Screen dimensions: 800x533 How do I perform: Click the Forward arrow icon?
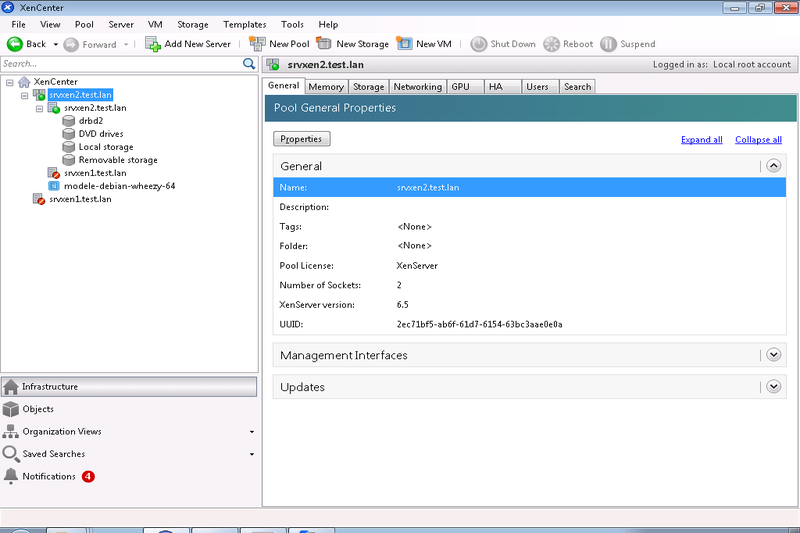tap(71, 45)
